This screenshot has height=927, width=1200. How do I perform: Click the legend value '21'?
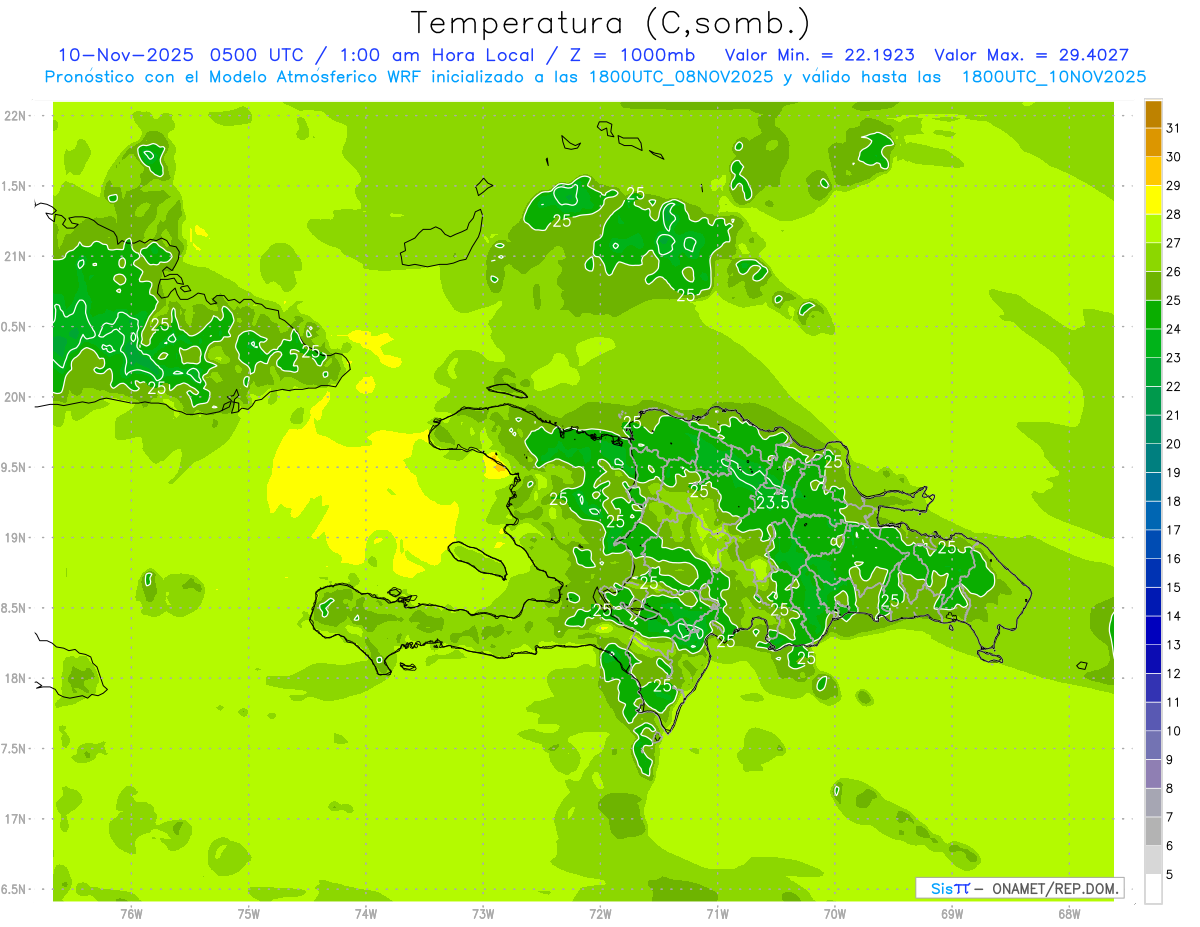[1174, 415]
